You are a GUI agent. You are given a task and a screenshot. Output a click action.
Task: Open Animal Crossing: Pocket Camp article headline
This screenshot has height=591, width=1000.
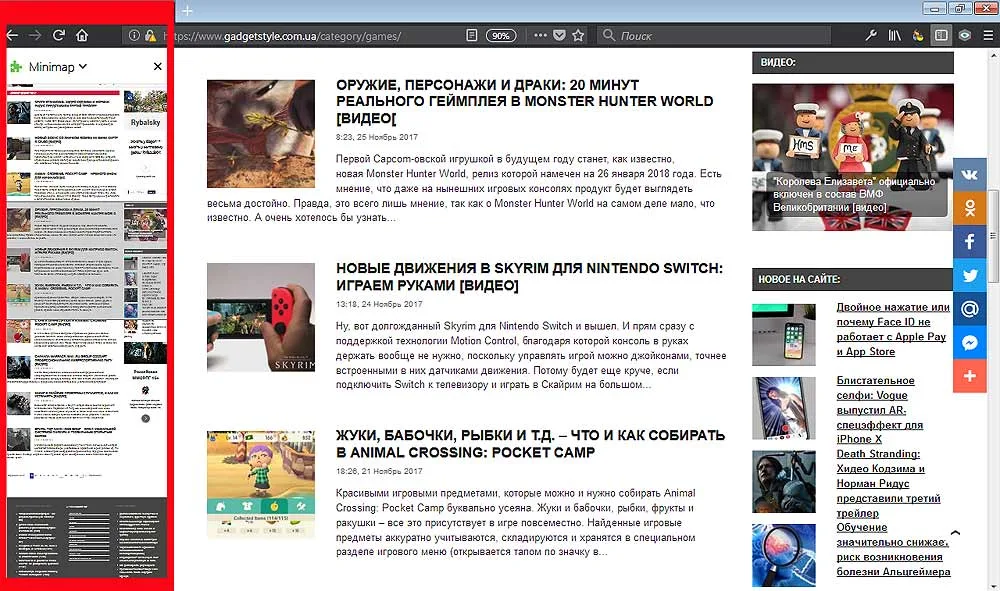[530, 444]
